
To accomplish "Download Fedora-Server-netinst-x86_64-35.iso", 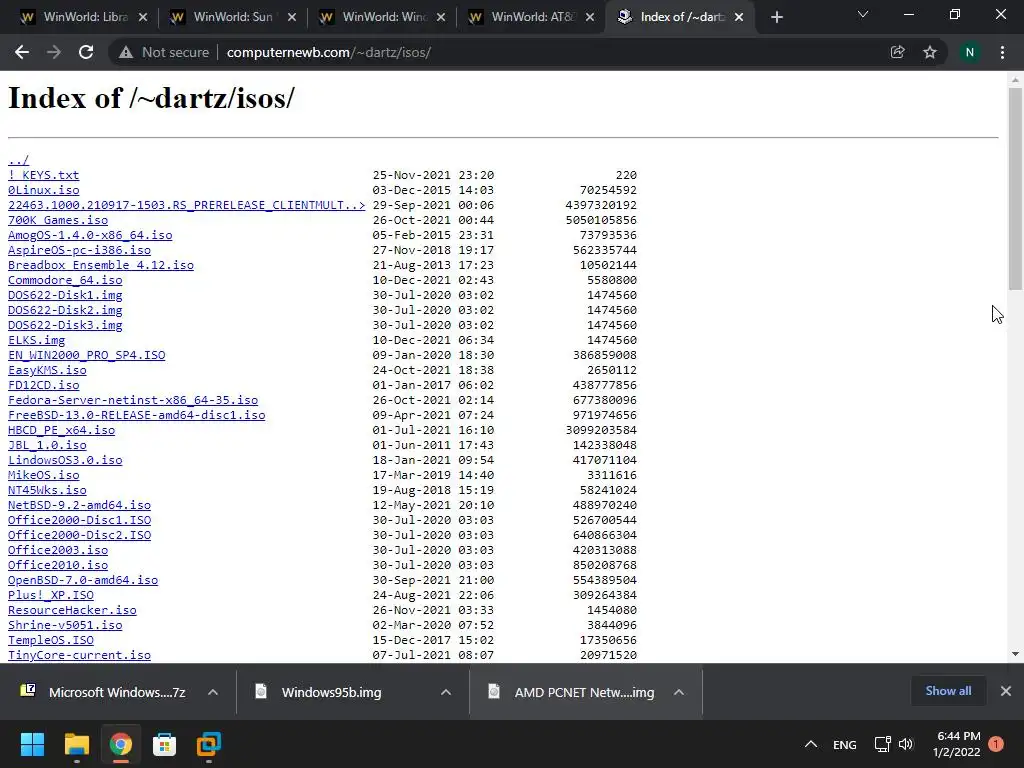I will [x=133, y=400].
